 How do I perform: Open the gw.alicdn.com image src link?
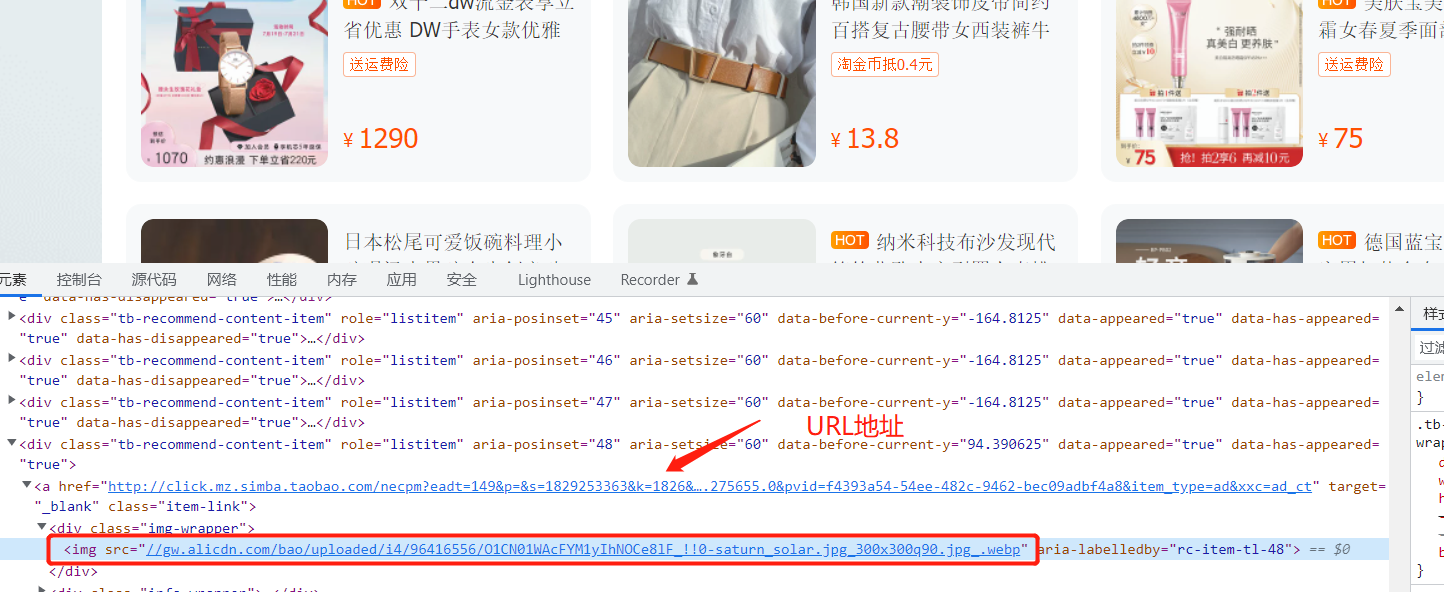(x=587, y=549)
